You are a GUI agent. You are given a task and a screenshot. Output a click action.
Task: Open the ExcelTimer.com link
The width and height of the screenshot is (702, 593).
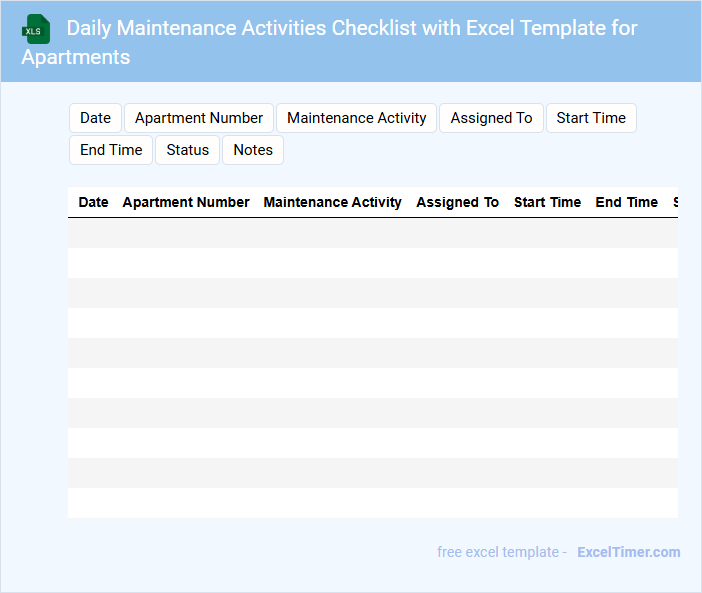[628, 552]
